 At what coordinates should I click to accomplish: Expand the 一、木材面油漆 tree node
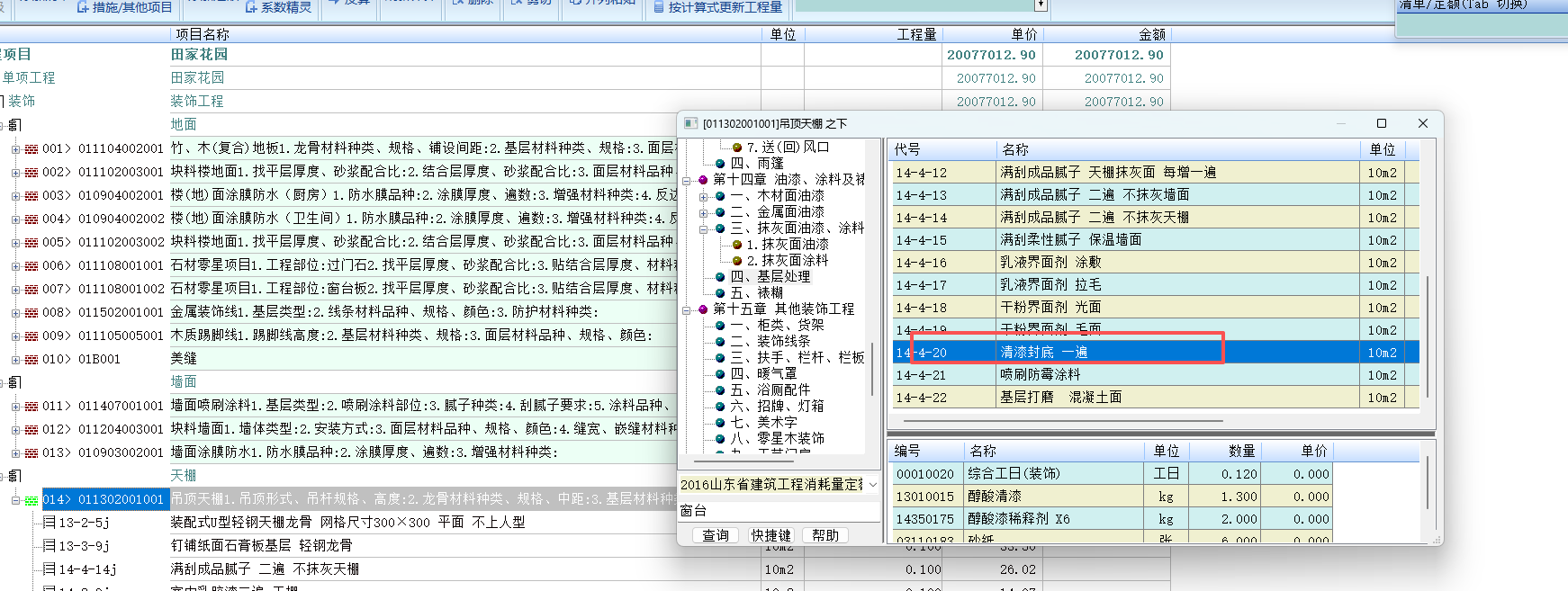[704, 196]
